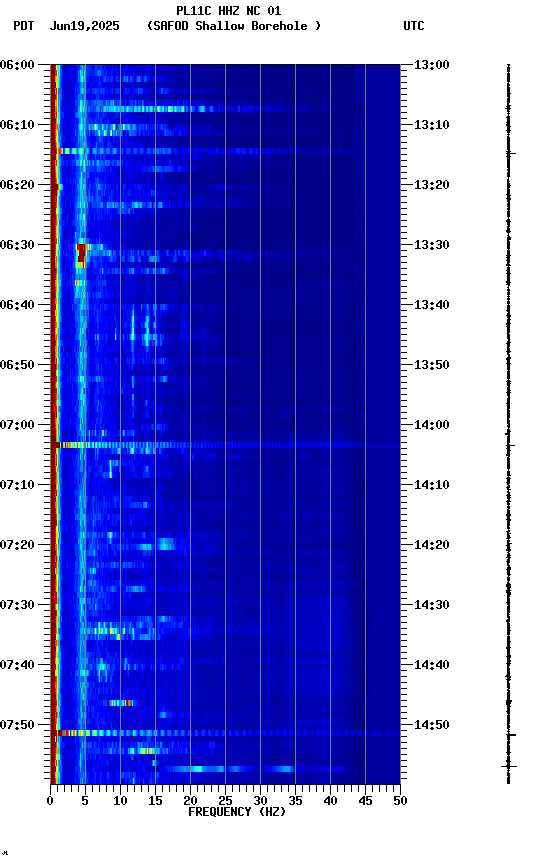The height and width of the screenshot is (864, 552).
Task: Click the '50' frequency axis label
Action: click(x=401, y=801)
